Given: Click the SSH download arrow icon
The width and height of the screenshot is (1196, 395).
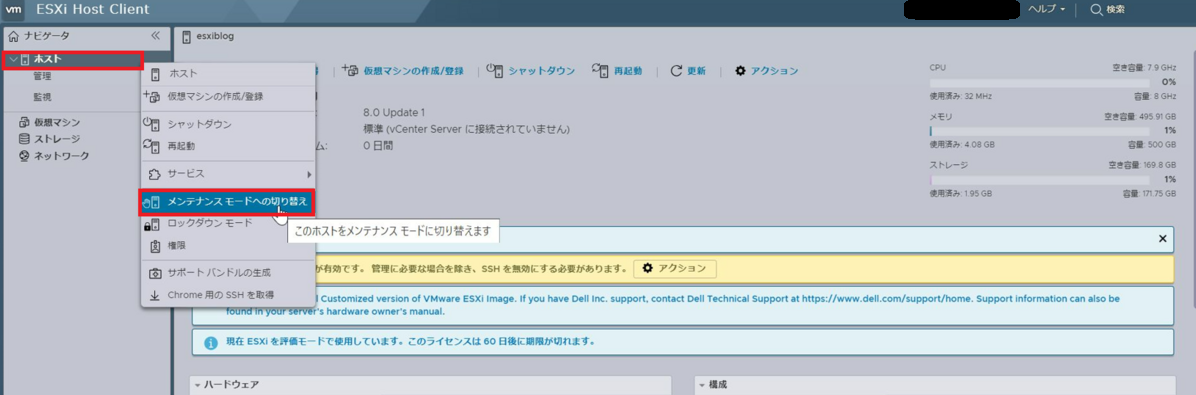Looking at the screenshot, I should point(154,294).
